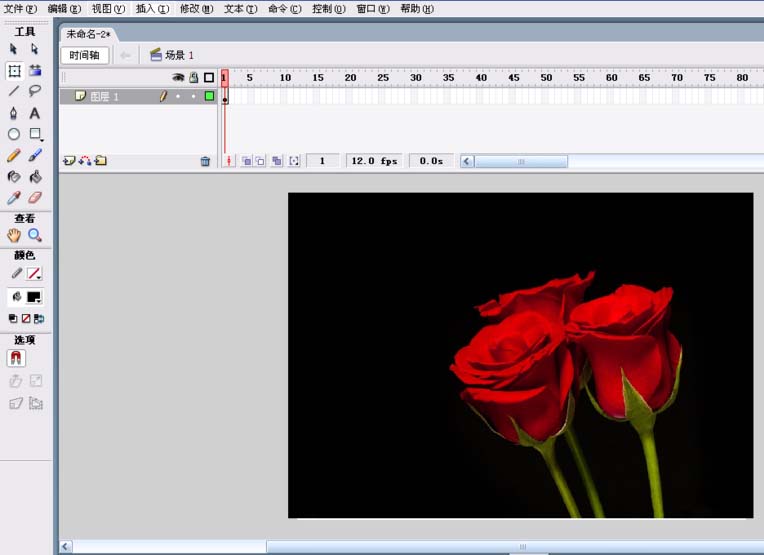Activate the Zoom magnifier tool
The height and width of the screenshot is (555, 764).
(35, 235)
